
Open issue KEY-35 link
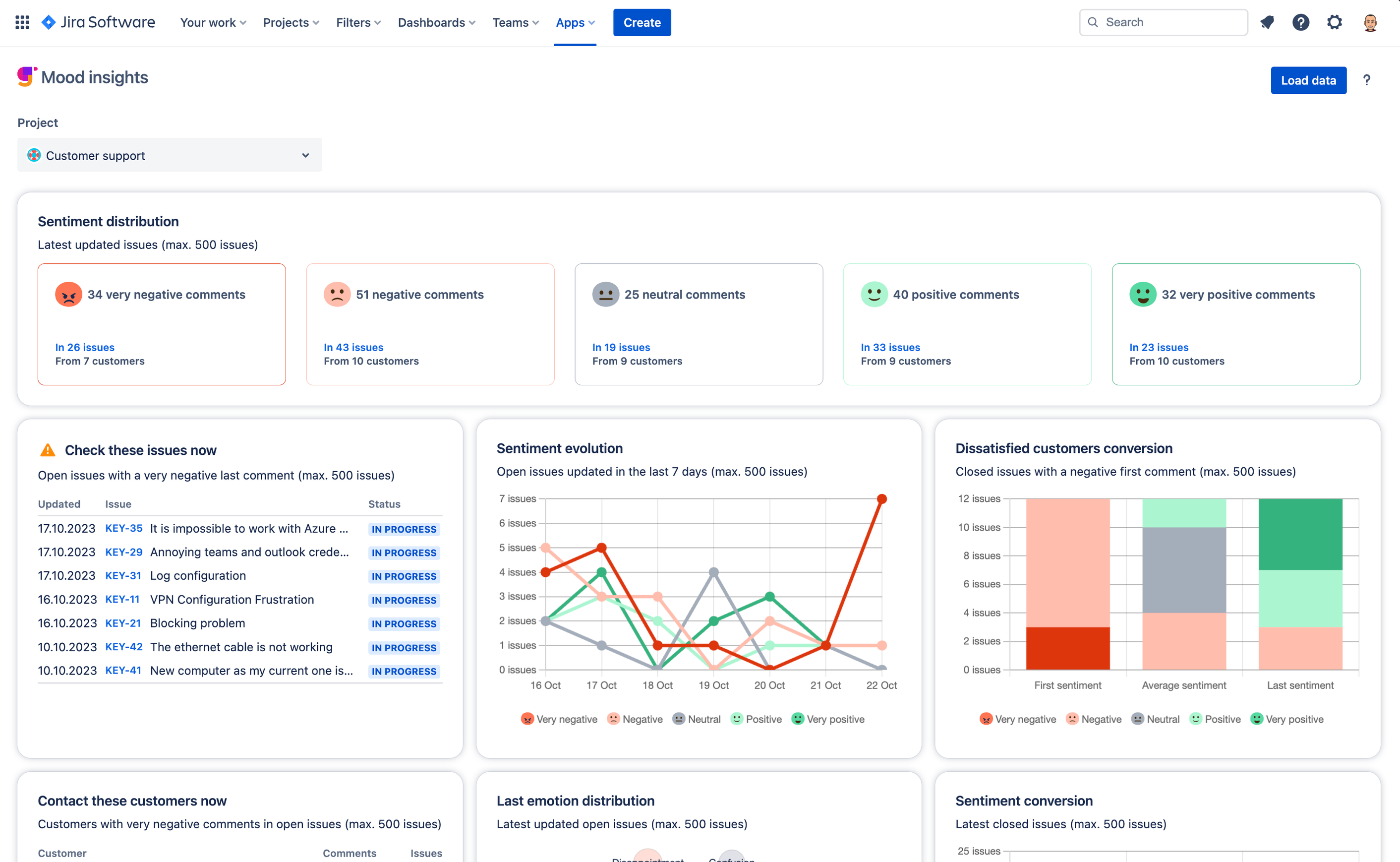tap(123, 529)
